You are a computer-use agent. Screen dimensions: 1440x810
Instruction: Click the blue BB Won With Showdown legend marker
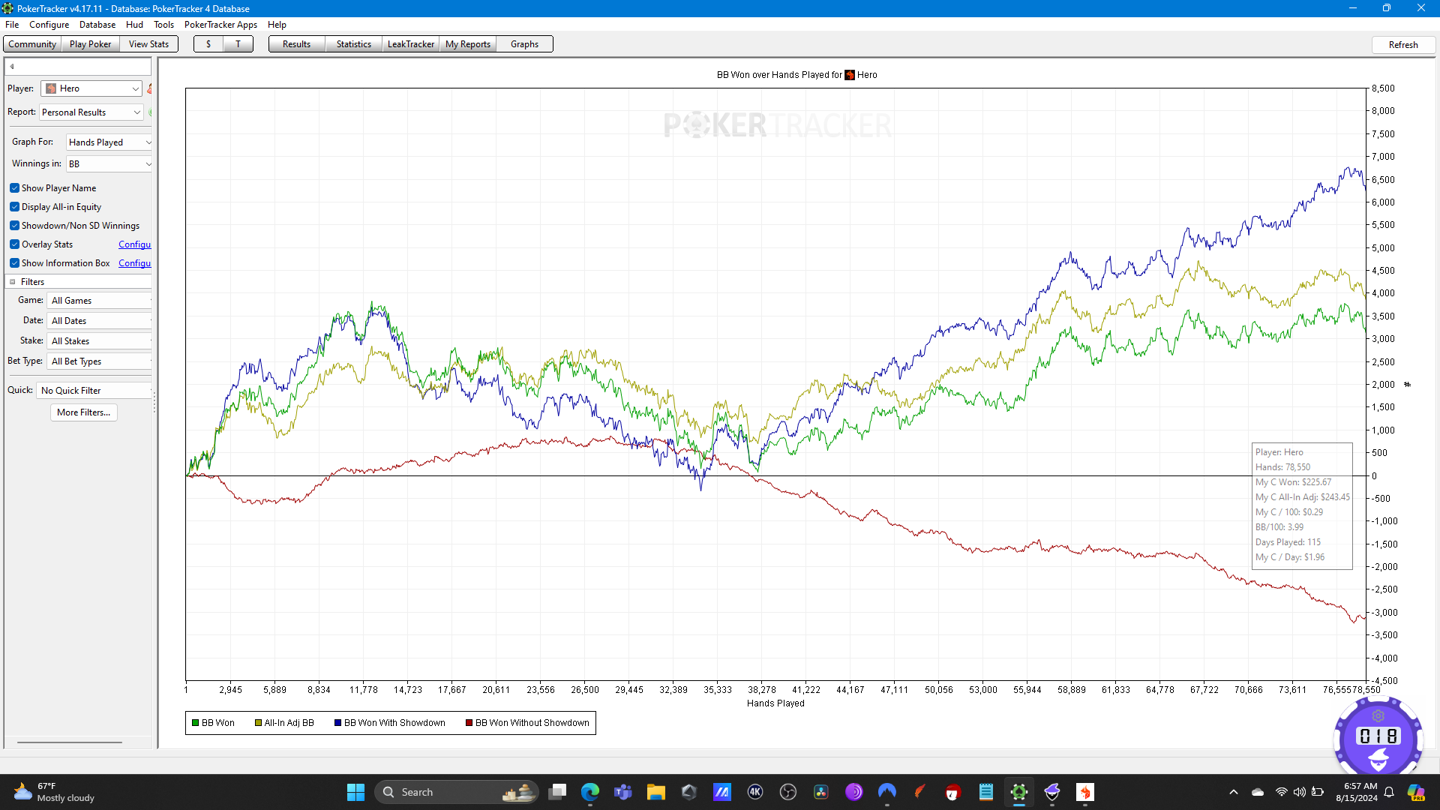coord(338,723)
